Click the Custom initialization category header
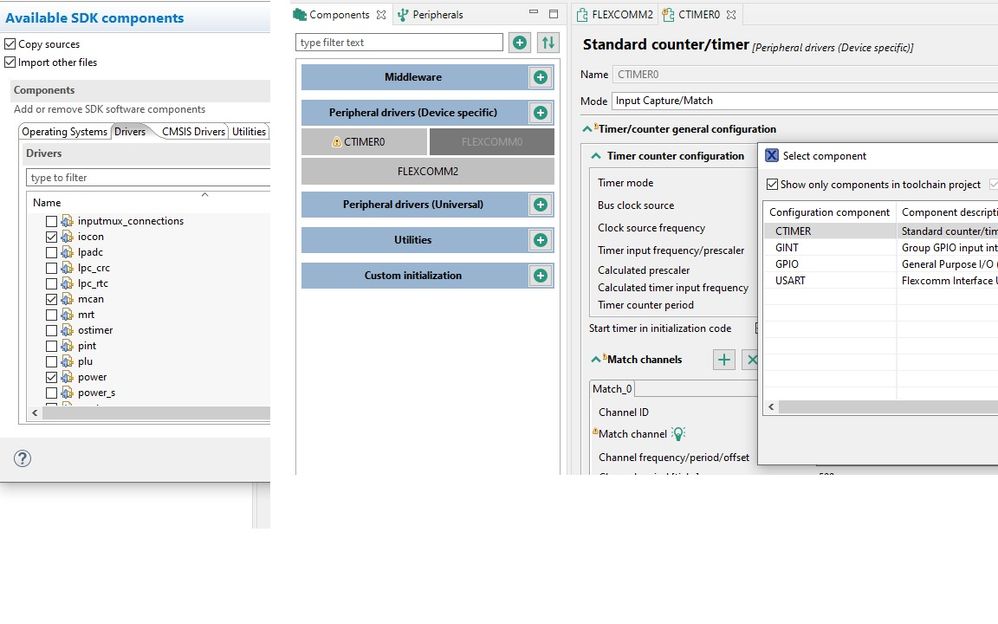Image resolution: width=998 pixels, height=624 pixels. pyautogui.click(x=413, y=276)
